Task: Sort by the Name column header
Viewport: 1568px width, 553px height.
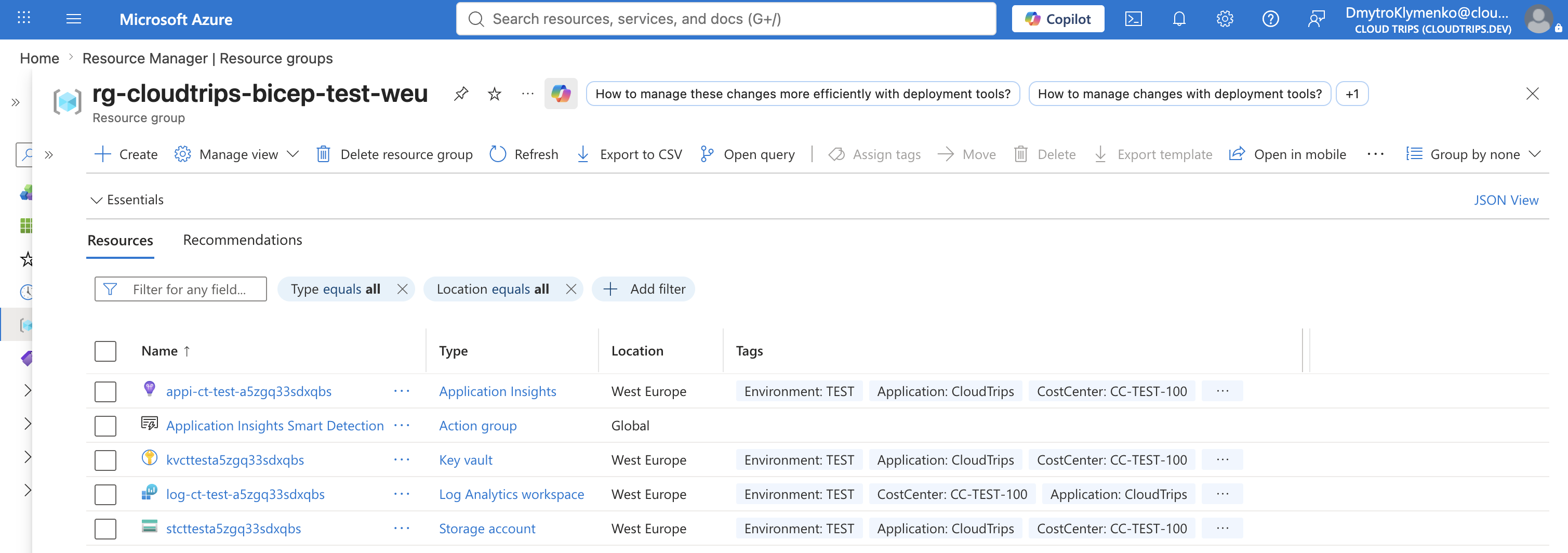Action: point(166,351)
